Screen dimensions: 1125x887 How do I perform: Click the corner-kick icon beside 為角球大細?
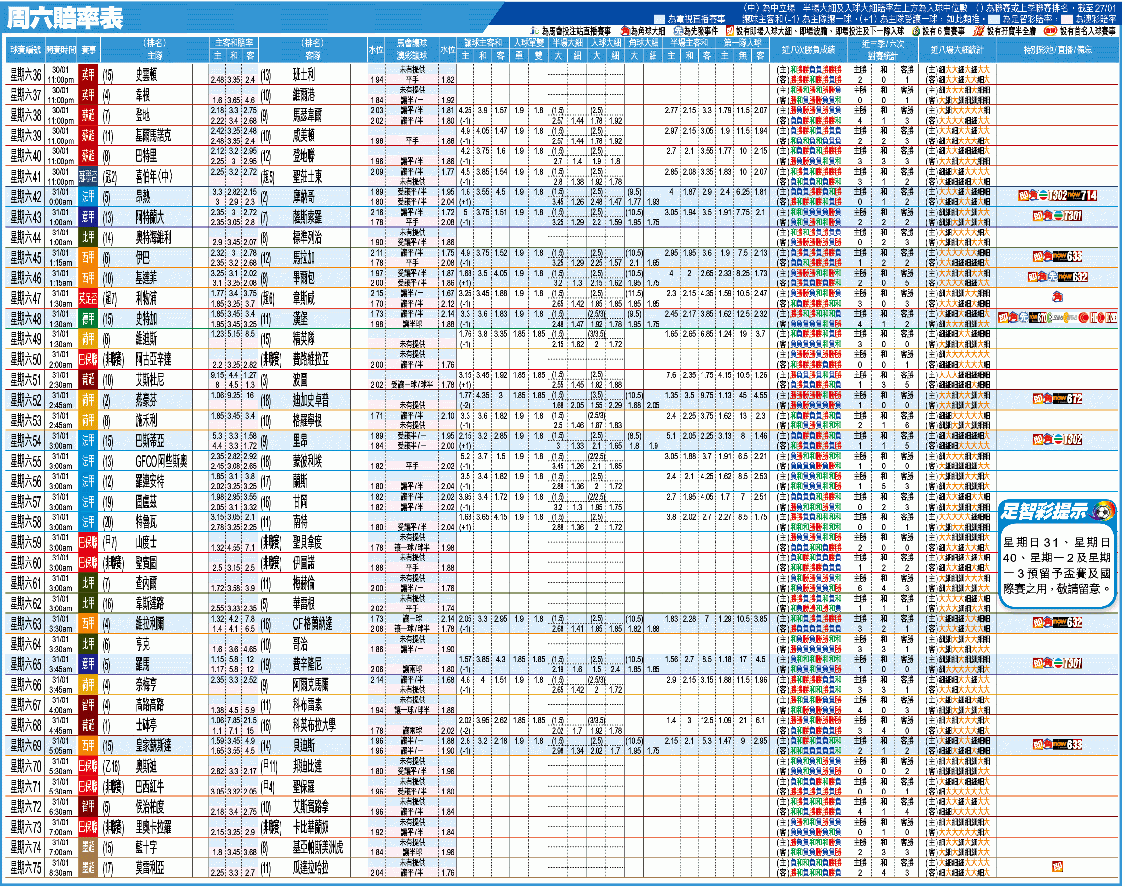tap(624, 31)
